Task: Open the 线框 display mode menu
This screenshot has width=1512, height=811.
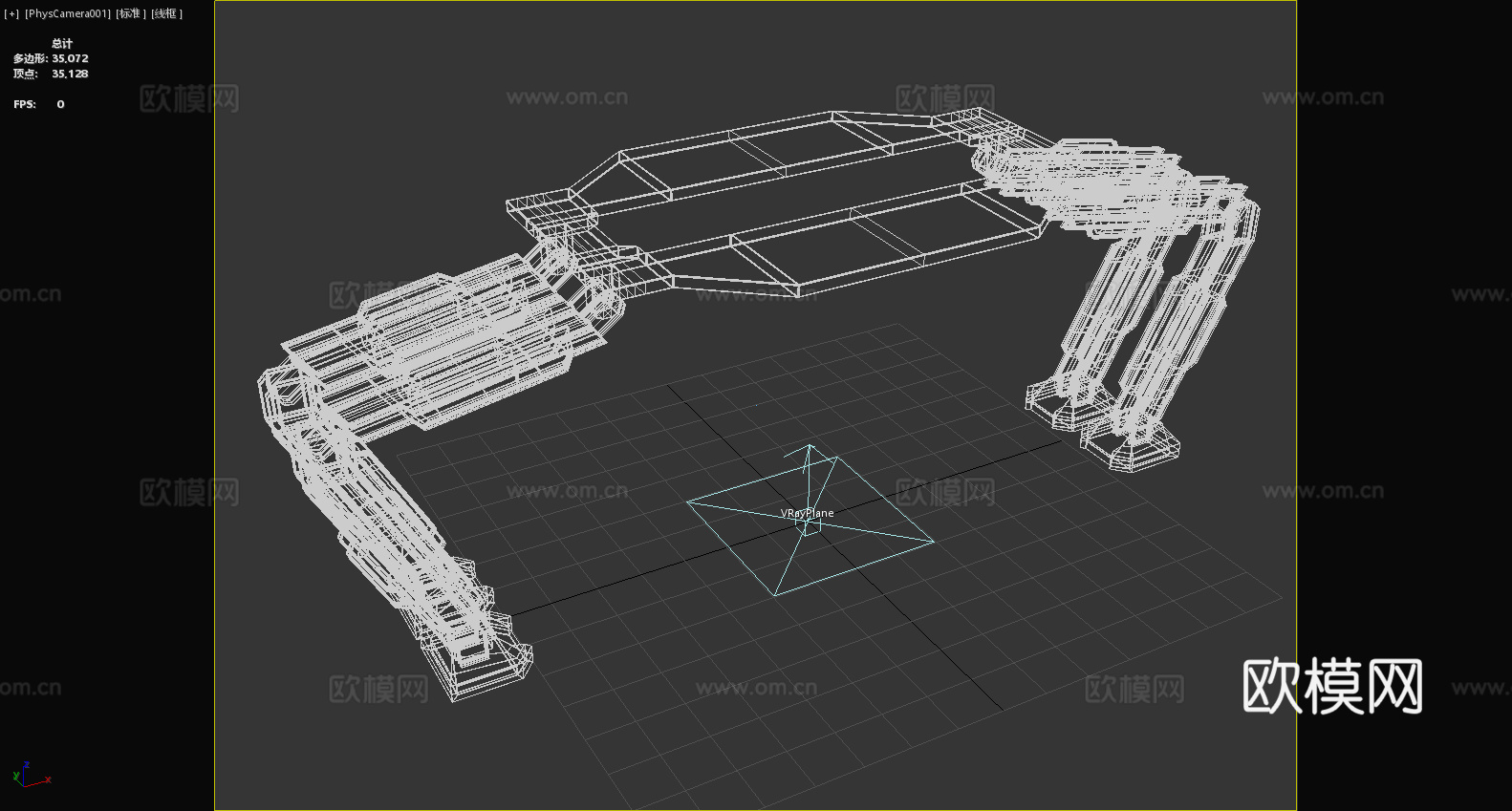Action: coord(166,13)
